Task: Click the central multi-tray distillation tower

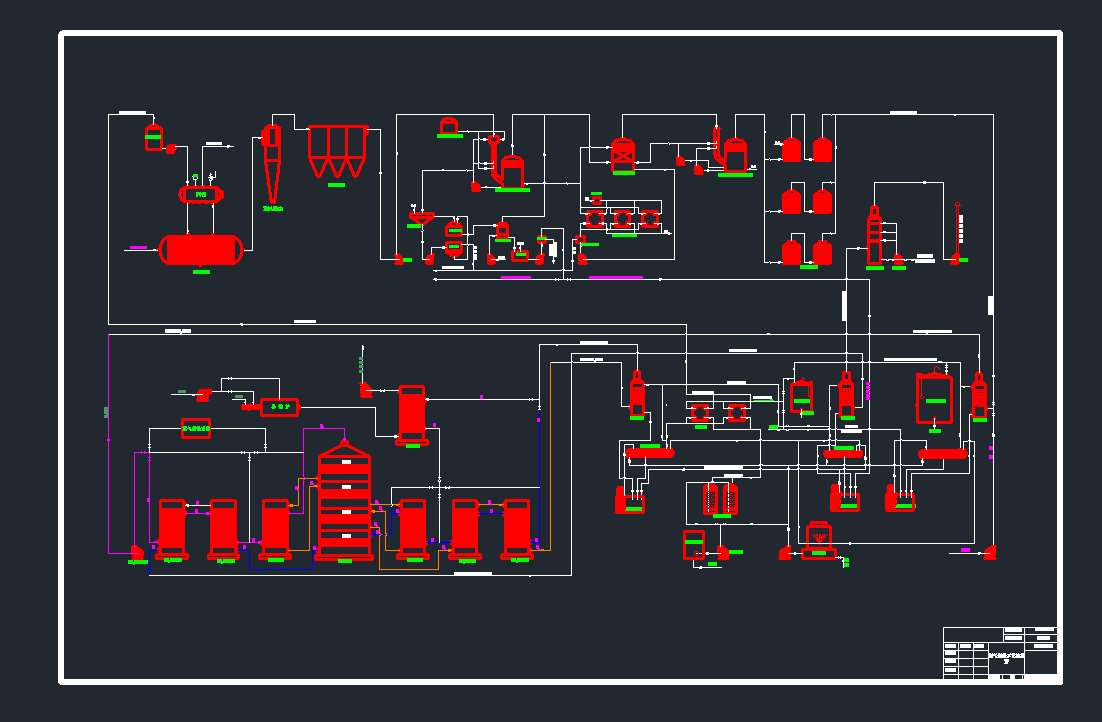Action: tap(344, 503)
